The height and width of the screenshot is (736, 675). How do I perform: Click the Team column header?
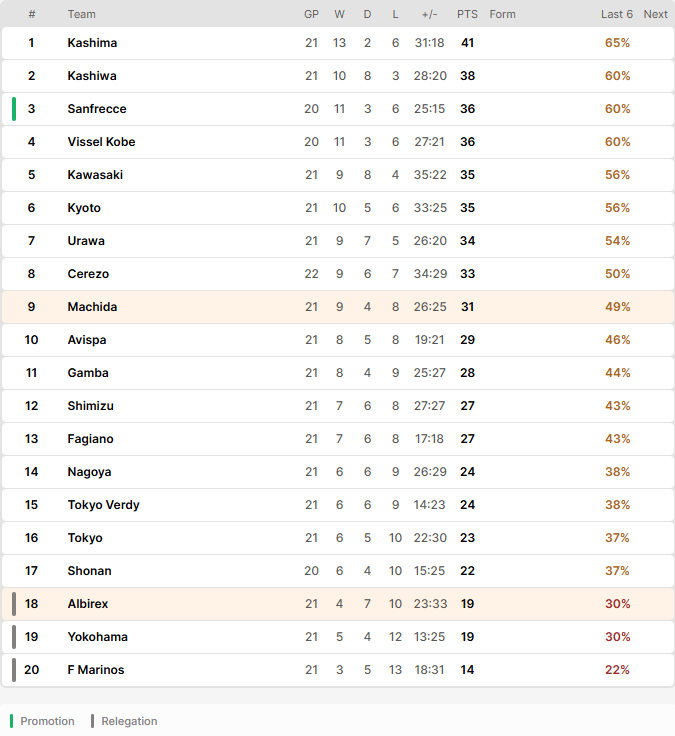(x=81, y=15)
